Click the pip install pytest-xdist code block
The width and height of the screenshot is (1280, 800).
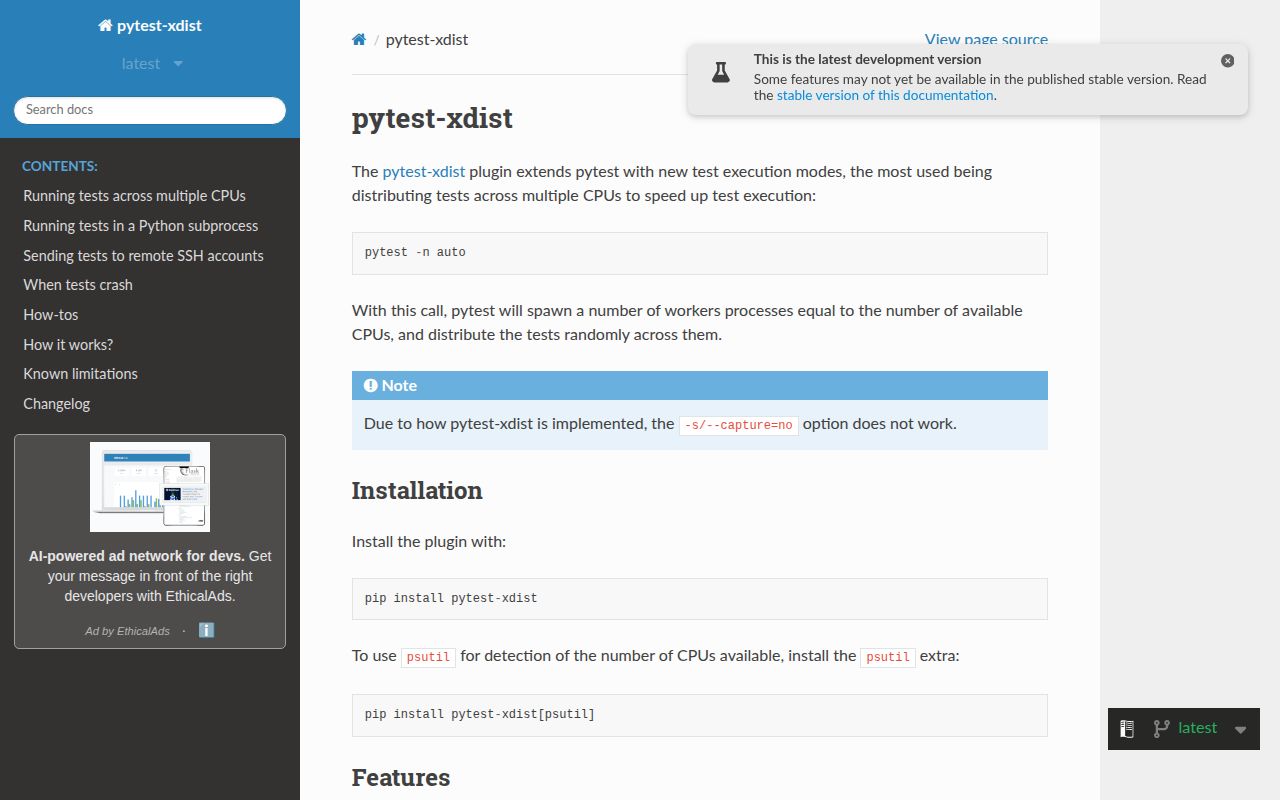[x=700, y=599]
